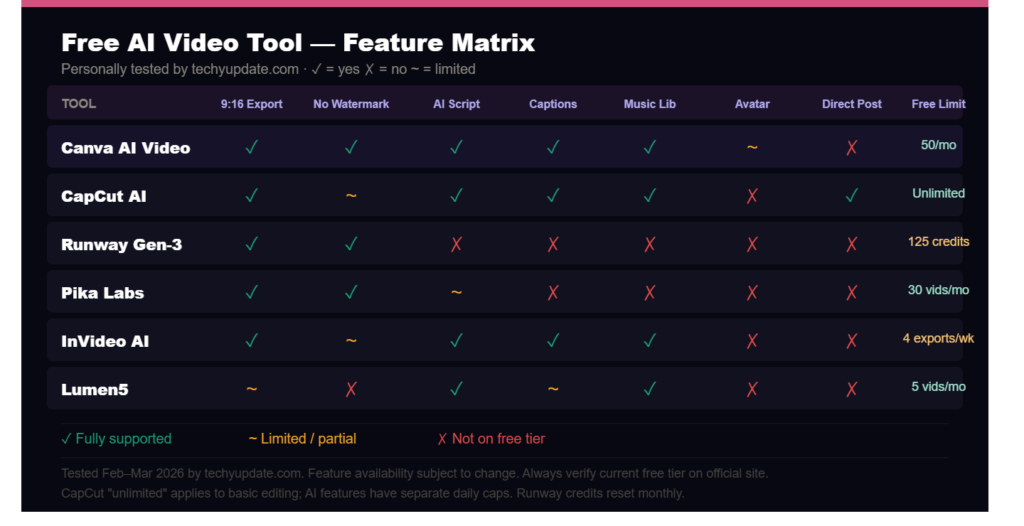Click the Limited / partial legend entry
The image size is (1024, 526).
coord(302,439)
